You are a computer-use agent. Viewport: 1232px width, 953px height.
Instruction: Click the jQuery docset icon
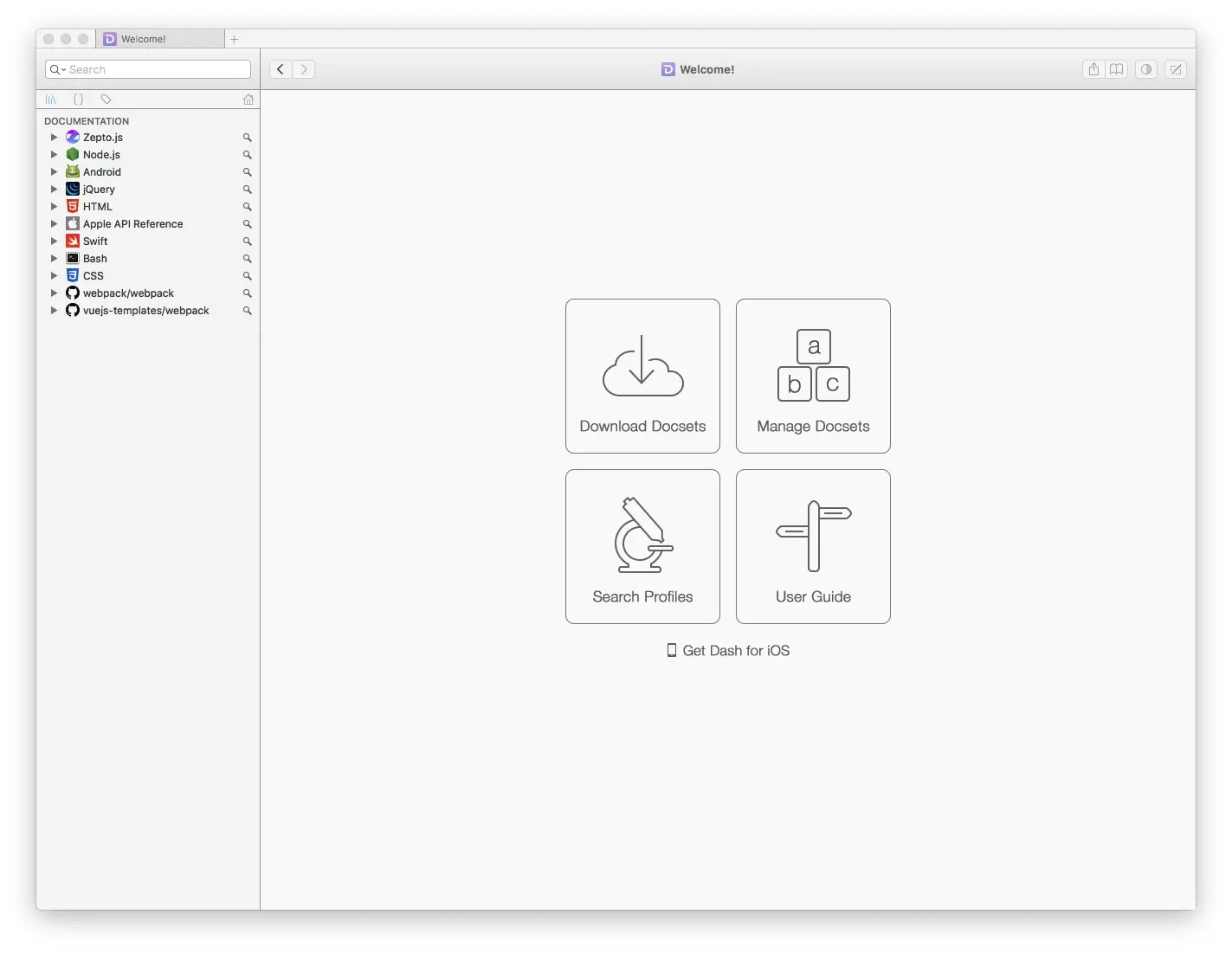click(x=73, y=189)
